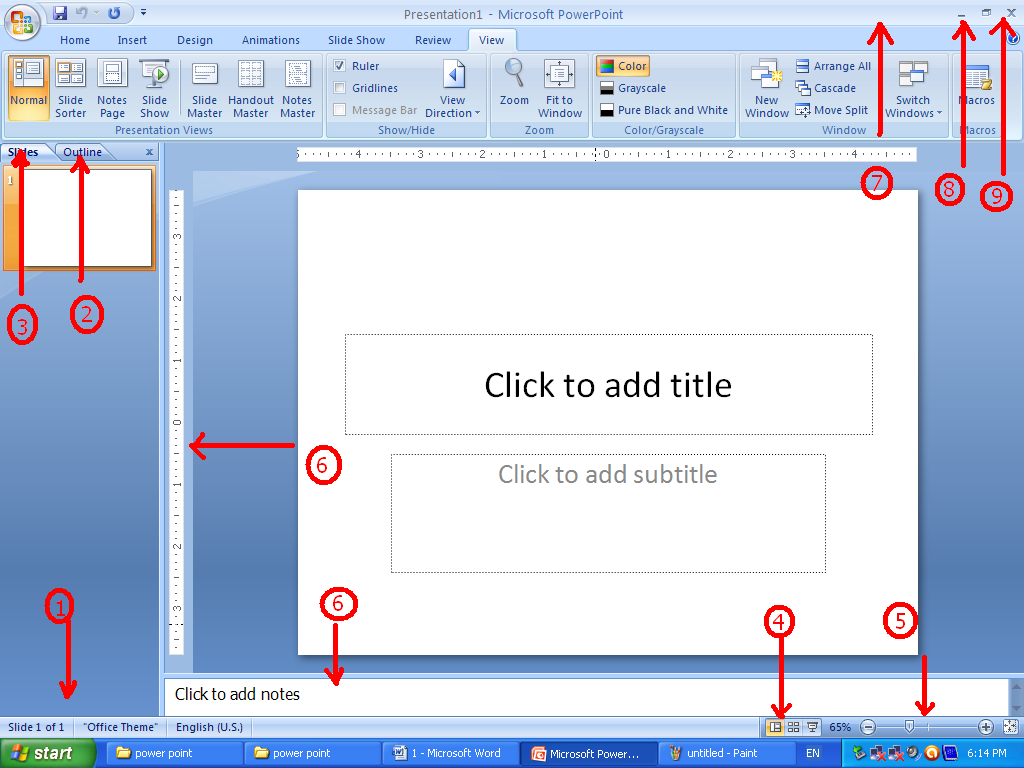Screen dimensions: 1024x768
Task: Click the English (U.S.) language indicator
Action: tap(209, 727)
